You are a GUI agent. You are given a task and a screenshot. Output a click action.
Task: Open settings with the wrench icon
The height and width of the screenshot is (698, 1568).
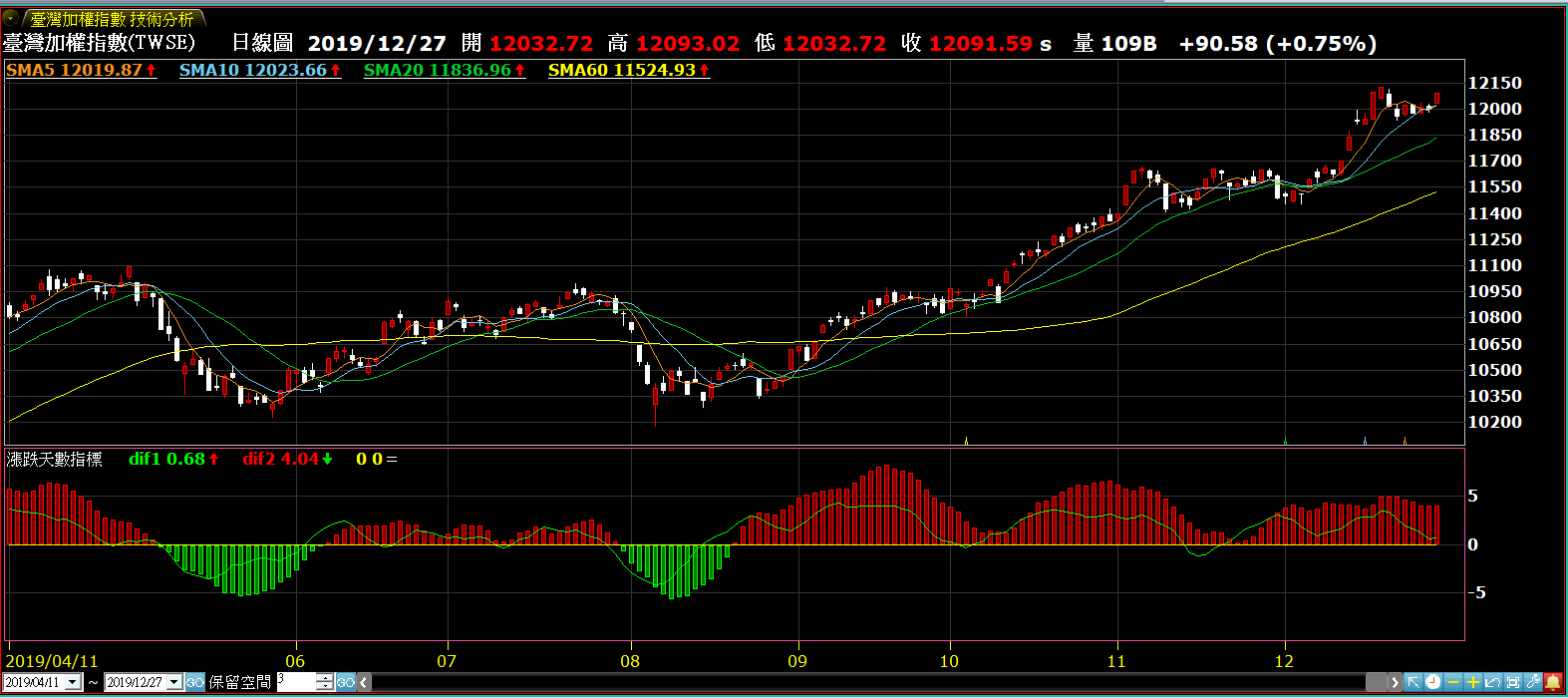(x=1533, y=682)
